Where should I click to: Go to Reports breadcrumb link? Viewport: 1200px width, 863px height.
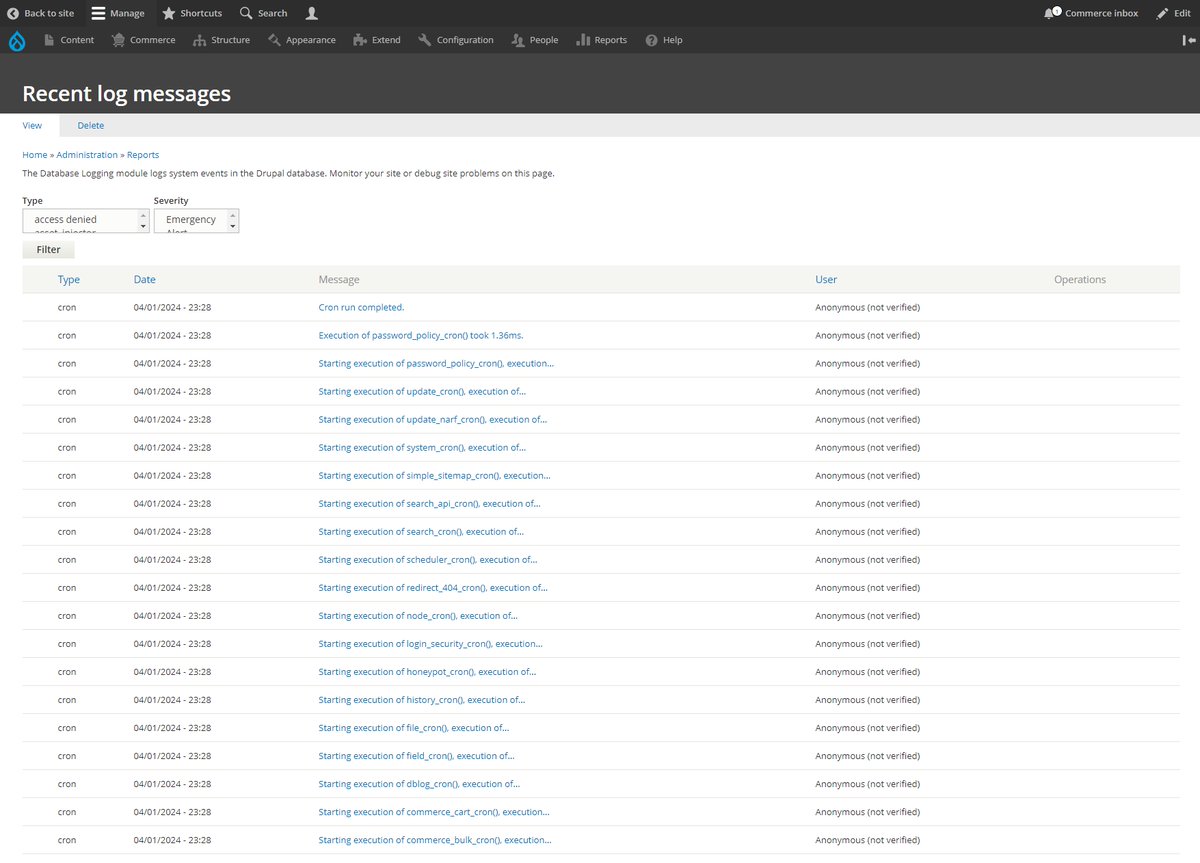143,155
